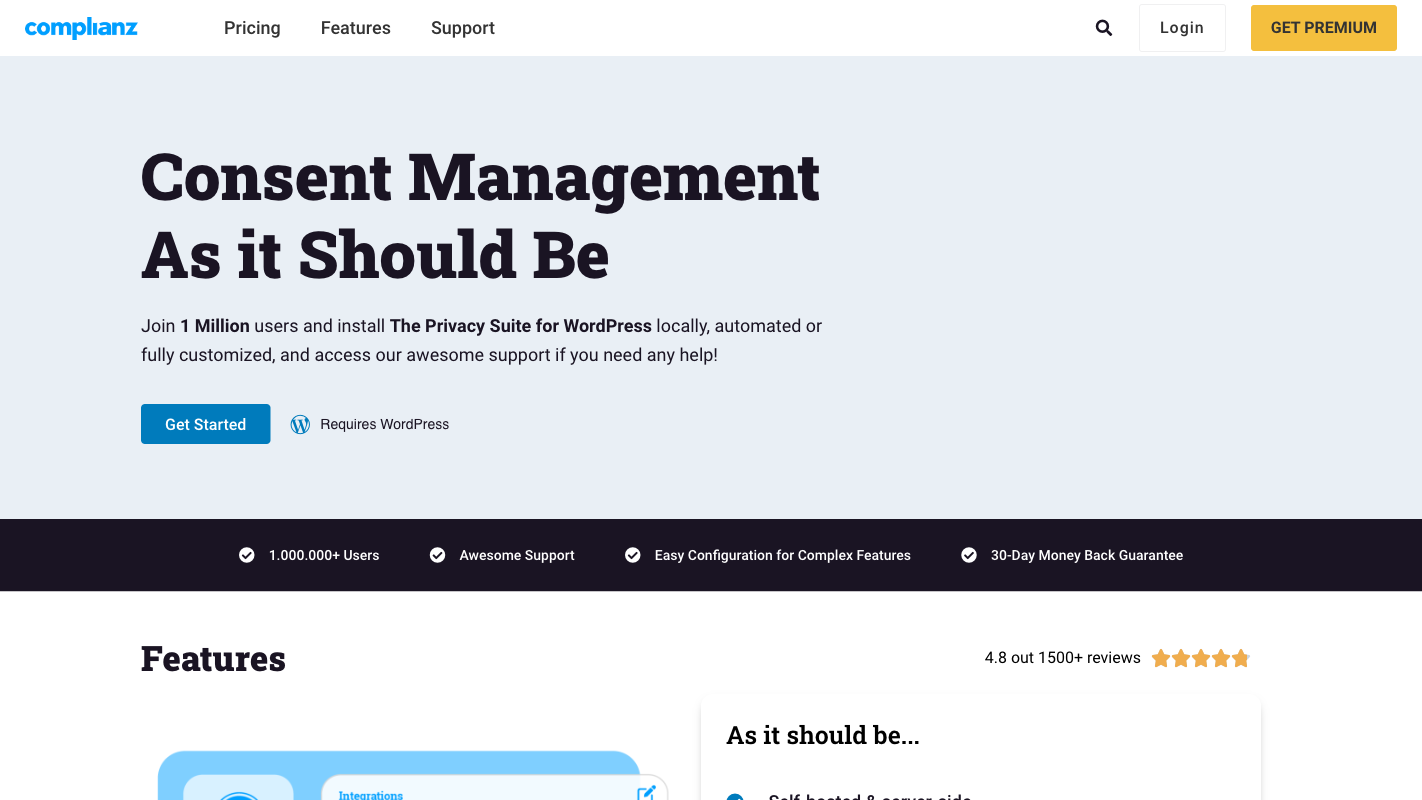Open the search magnifier icon
This screenshot has width=1422, height=800.
[x=1104, y=28]
